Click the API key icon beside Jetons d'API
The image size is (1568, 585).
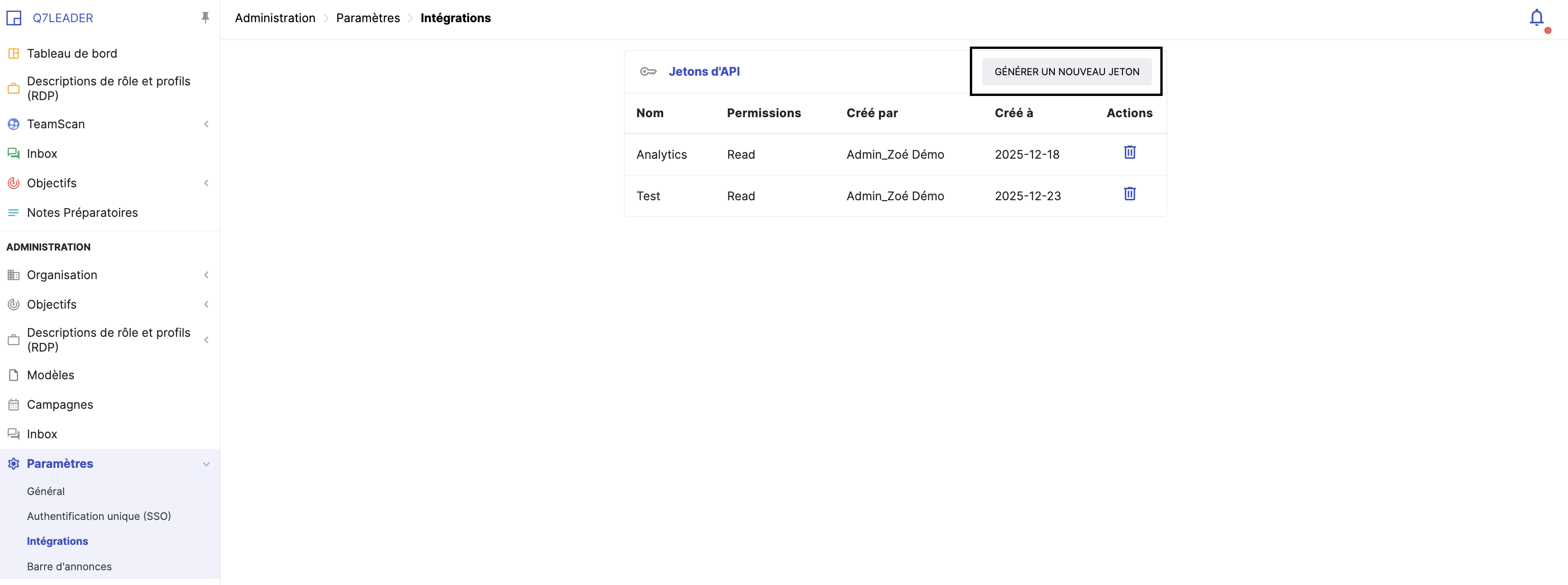pos(647,72)
